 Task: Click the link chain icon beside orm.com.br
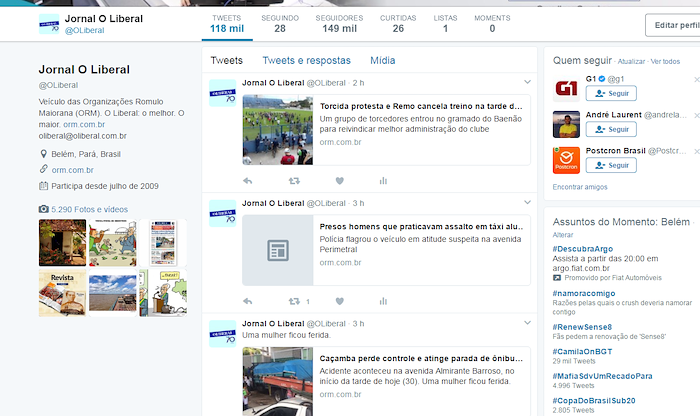click(43, 169)
